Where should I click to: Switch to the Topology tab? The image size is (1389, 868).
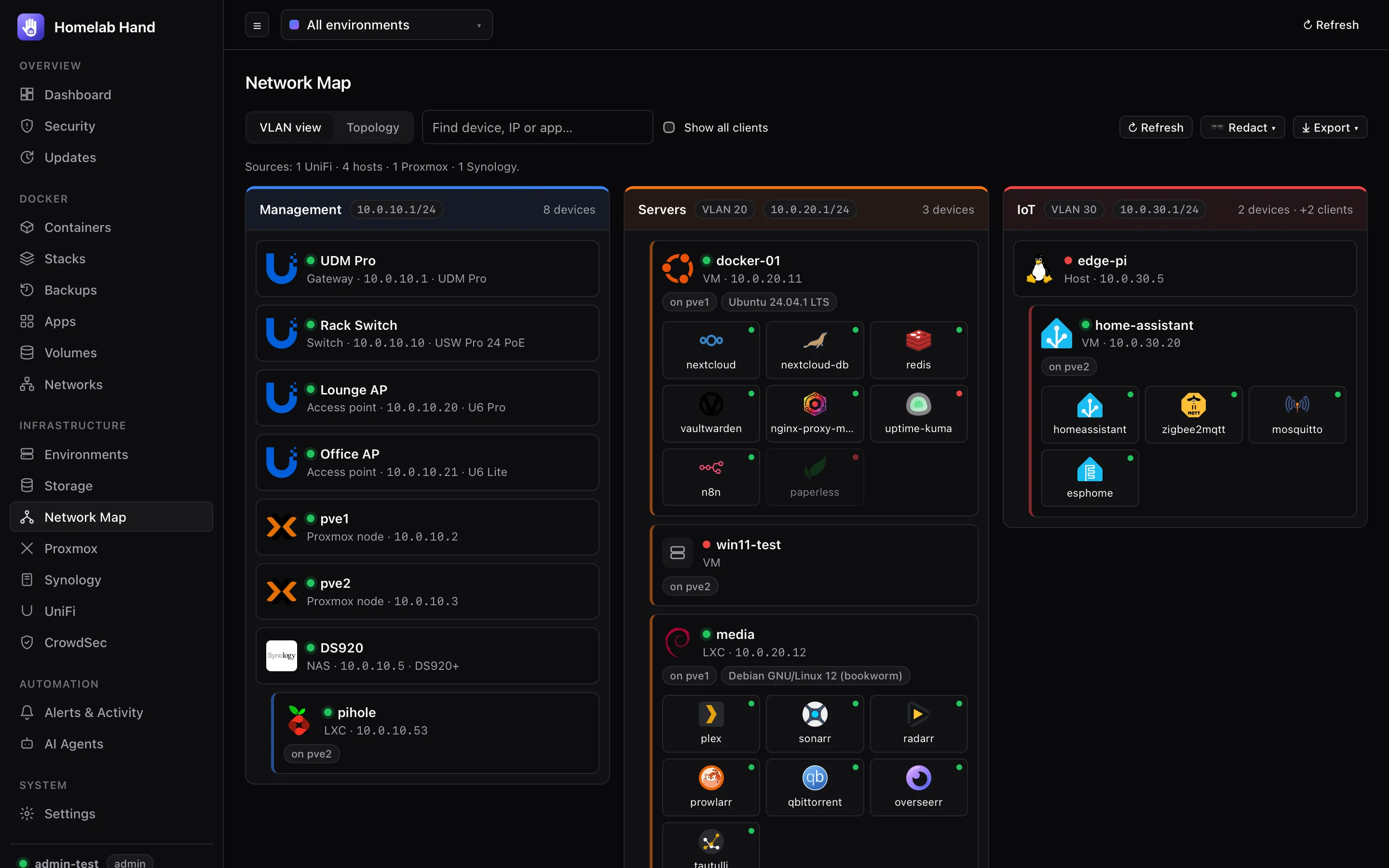pyautogui.click(x=372, y=127)
